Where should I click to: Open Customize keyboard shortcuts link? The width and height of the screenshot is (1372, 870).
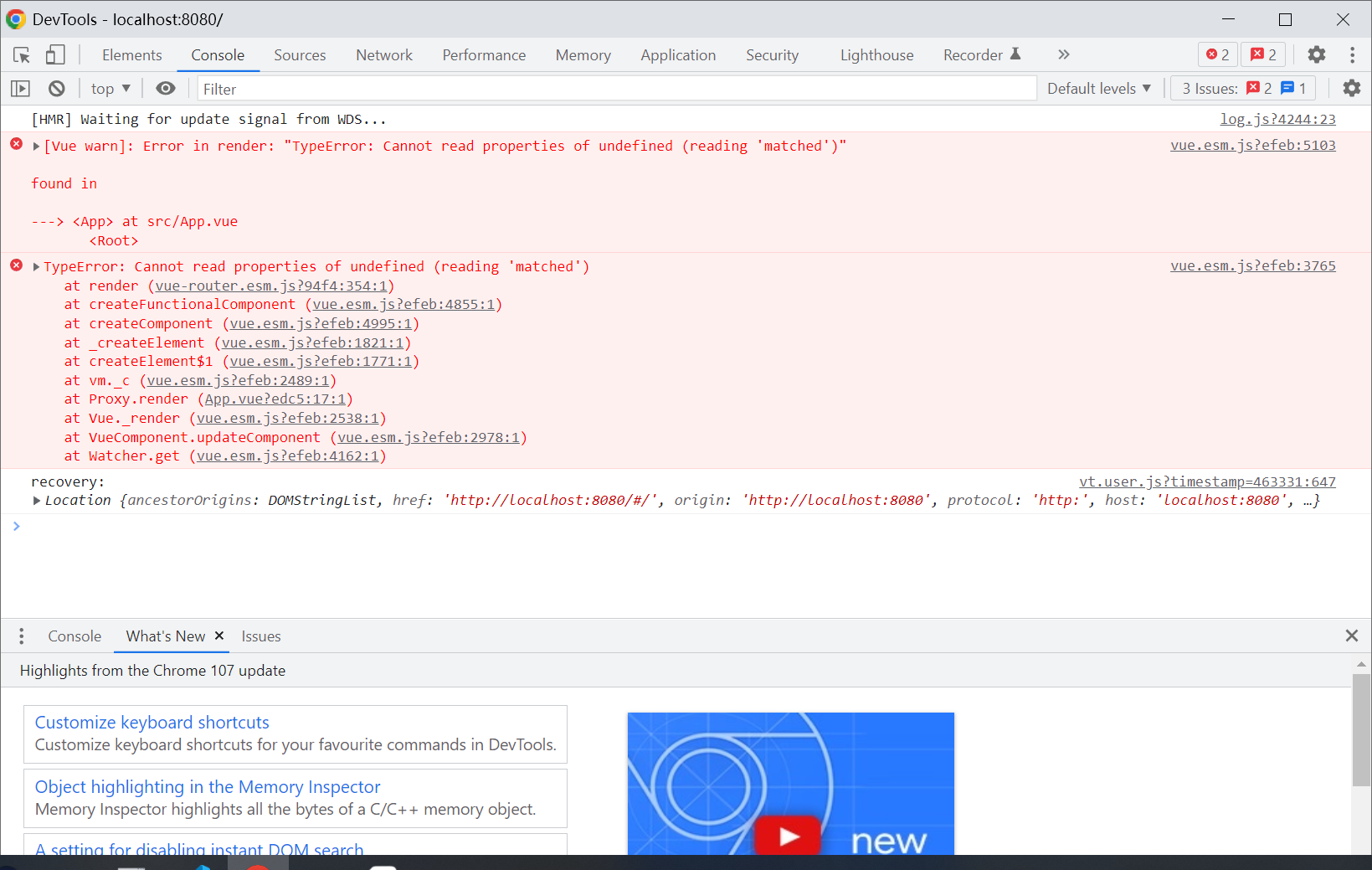pyautogui.click(x=152, y=722)
